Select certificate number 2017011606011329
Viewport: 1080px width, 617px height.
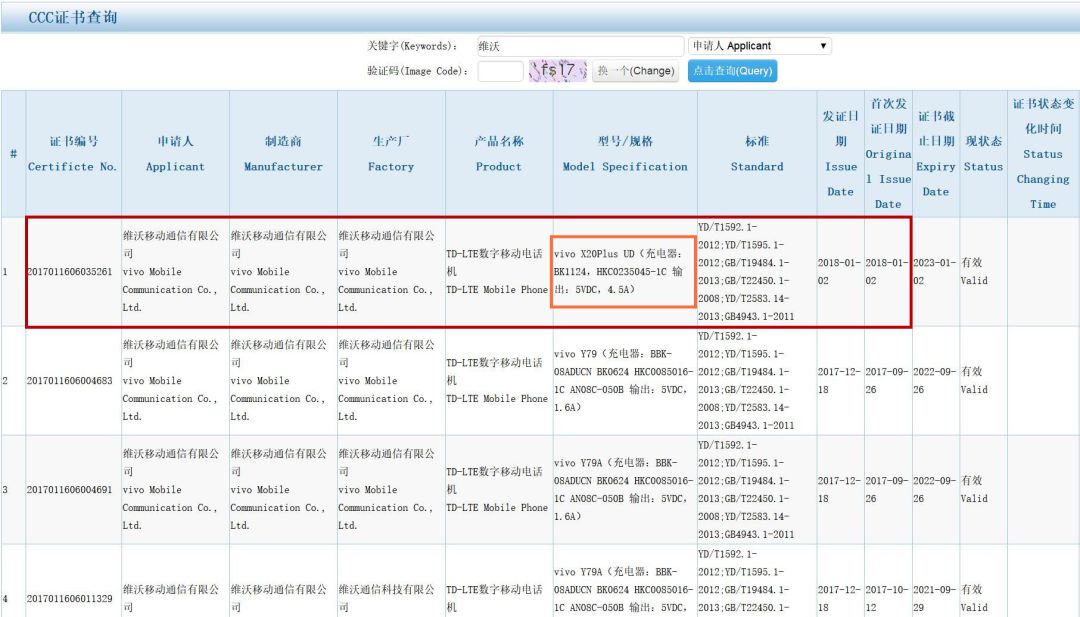[69, 598]
